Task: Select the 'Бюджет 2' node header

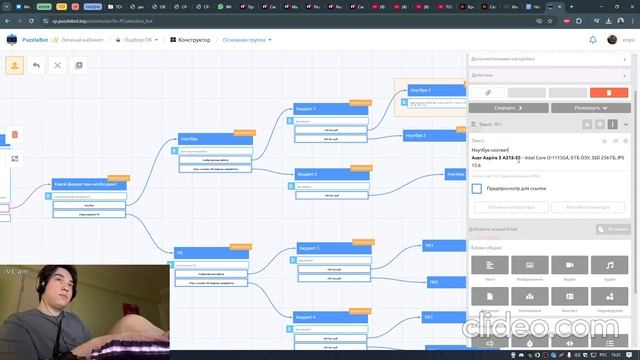Action: [332, 174]
